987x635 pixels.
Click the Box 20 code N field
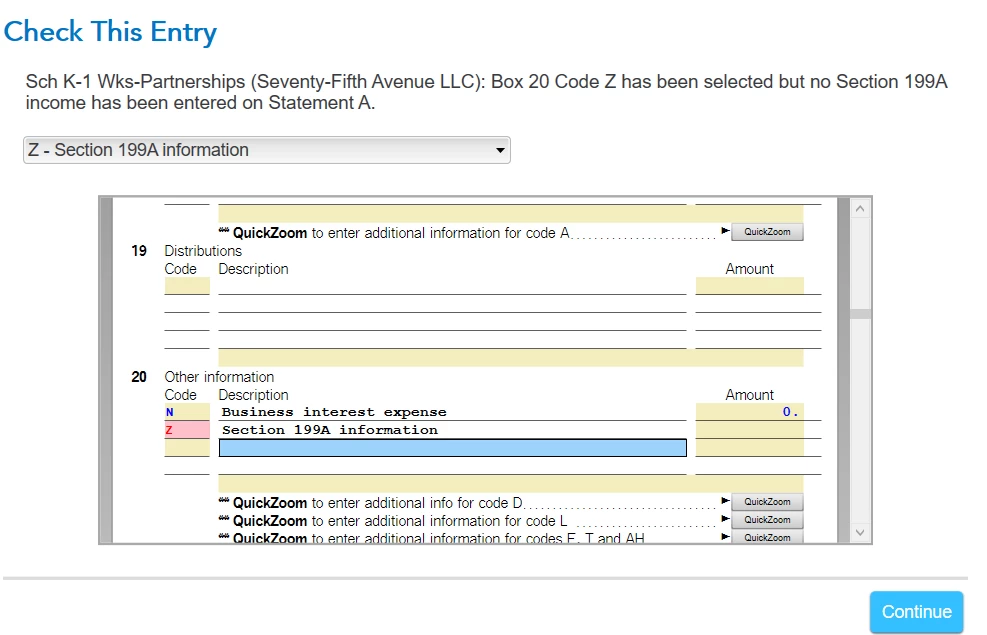click(x=187, y=412)
